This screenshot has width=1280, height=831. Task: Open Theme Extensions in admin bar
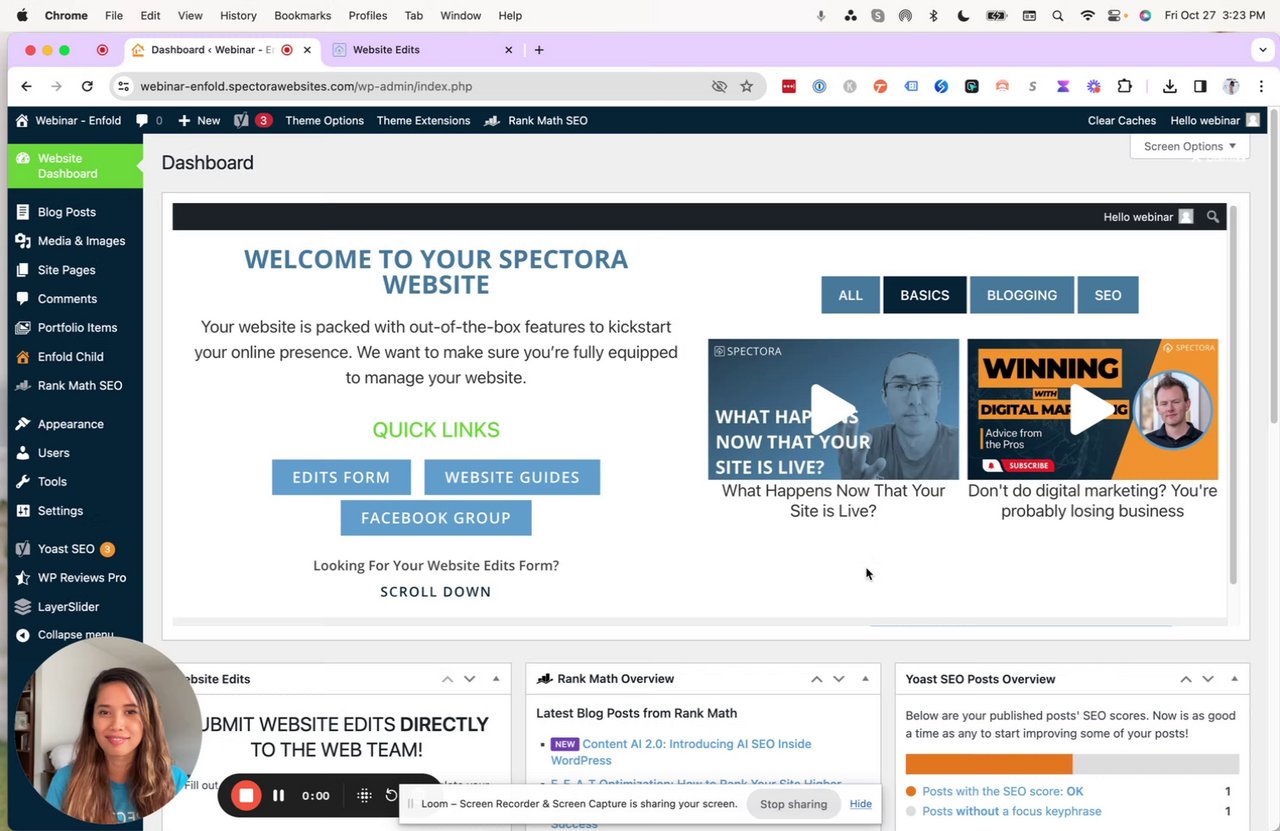[x=423, y=120]
